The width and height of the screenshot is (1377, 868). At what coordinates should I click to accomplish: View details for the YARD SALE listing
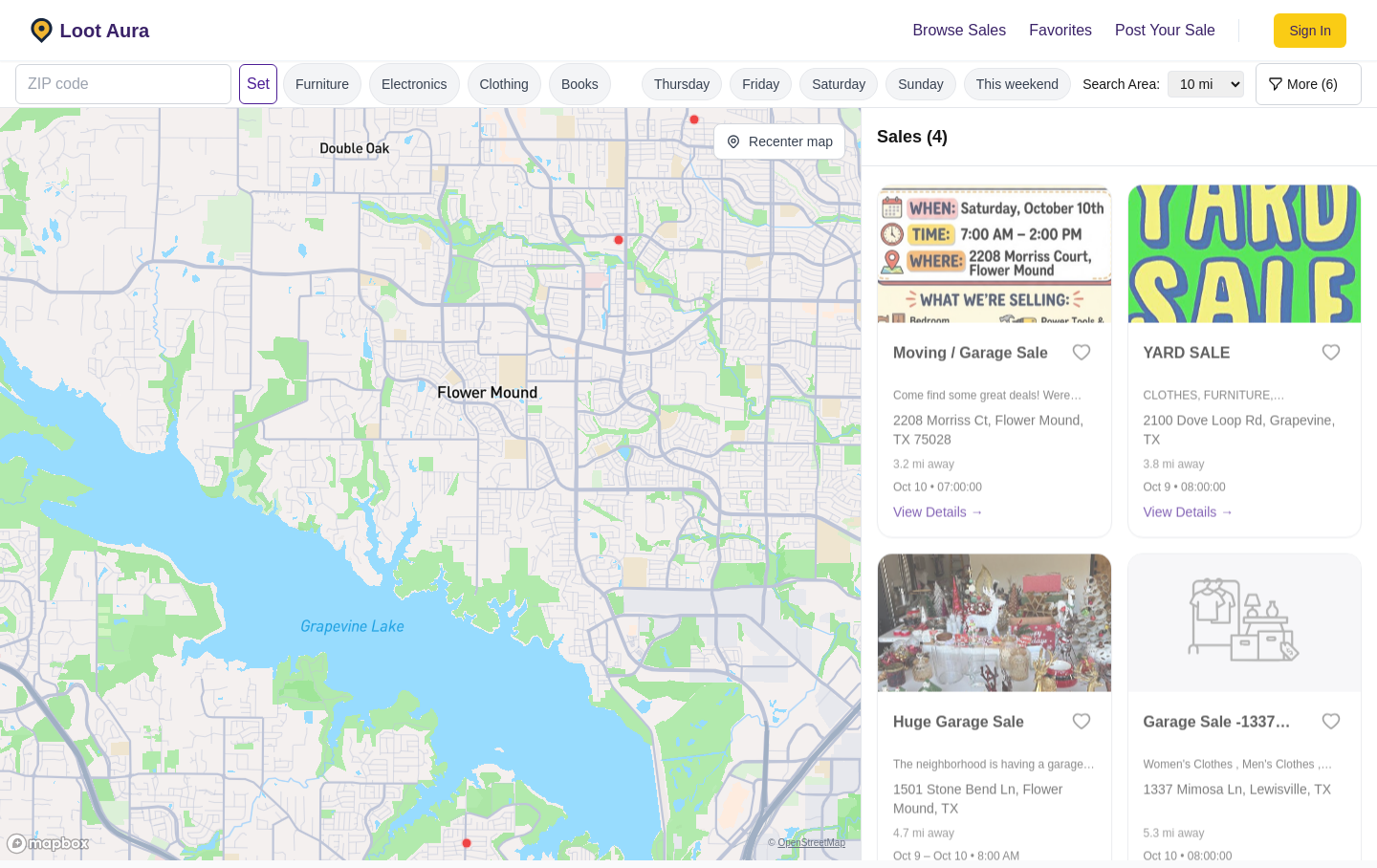click(1188, 512)
